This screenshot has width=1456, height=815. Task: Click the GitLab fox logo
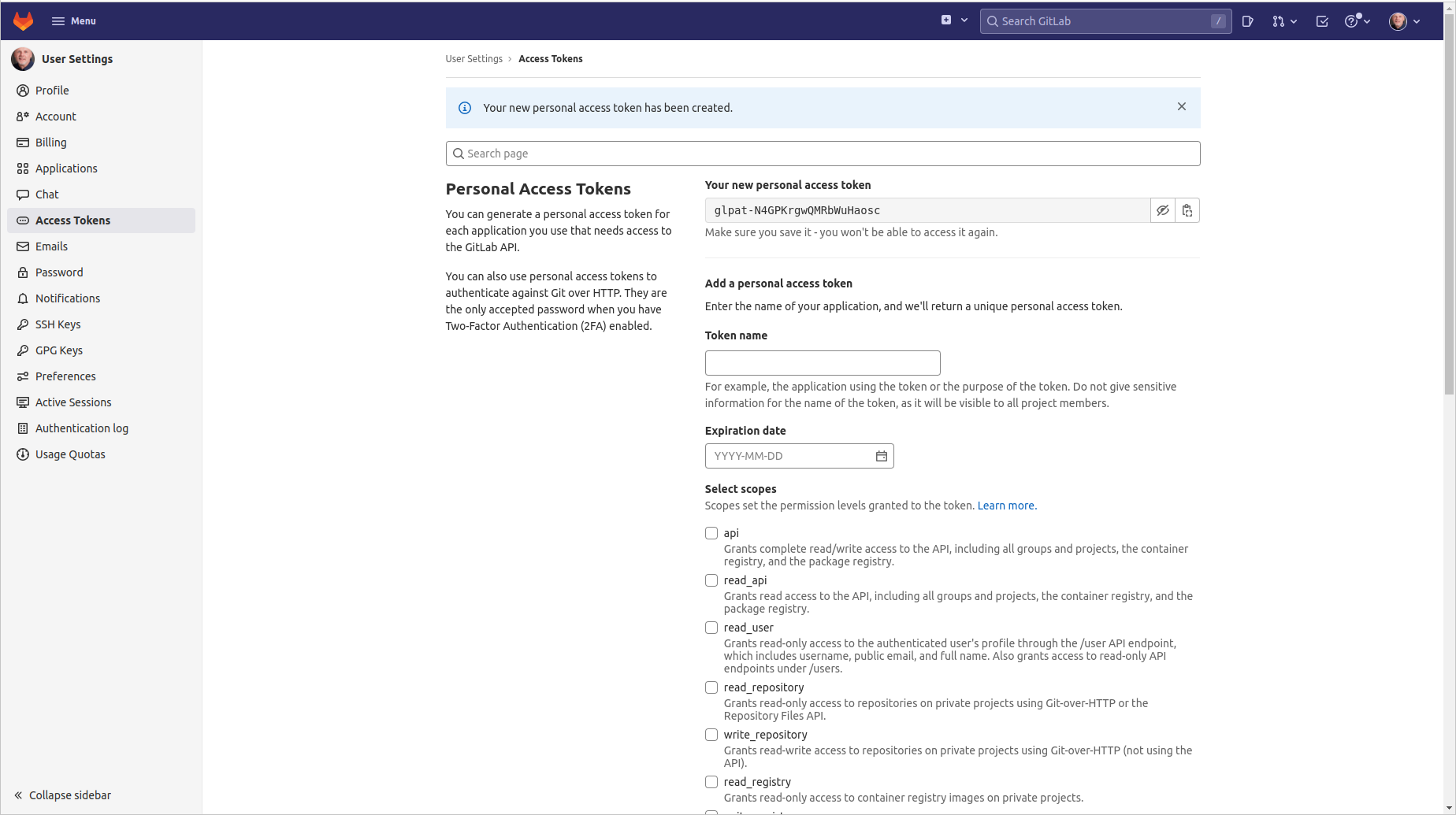coord(24,21)
